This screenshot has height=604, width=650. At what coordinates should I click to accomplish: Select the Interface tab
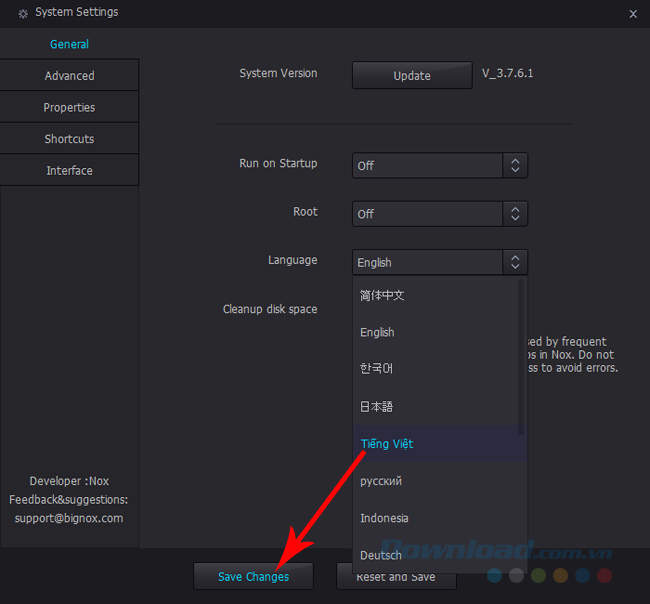click(69, 170)
